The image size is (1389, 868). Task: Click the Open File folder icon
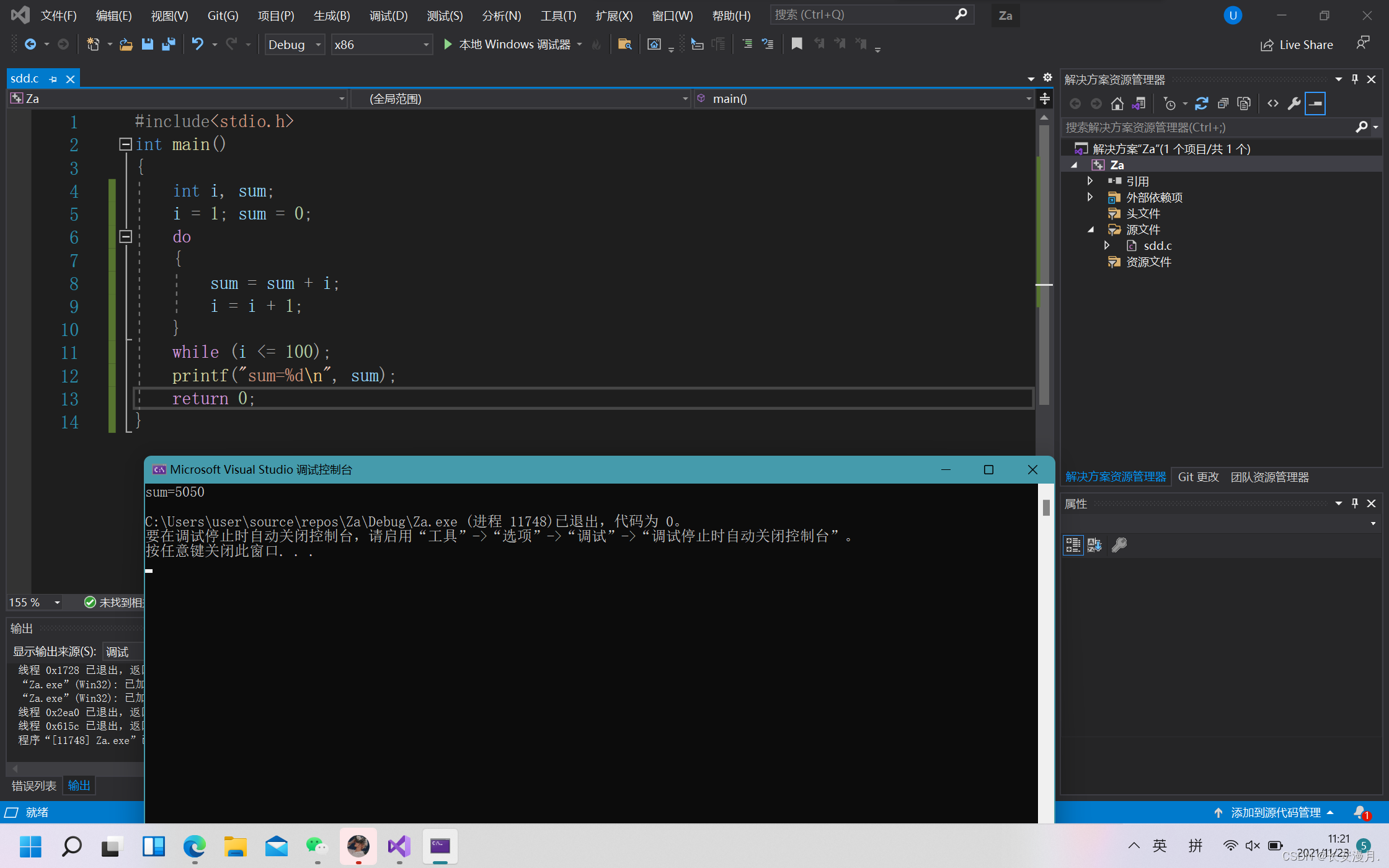(x=126, y=44)
